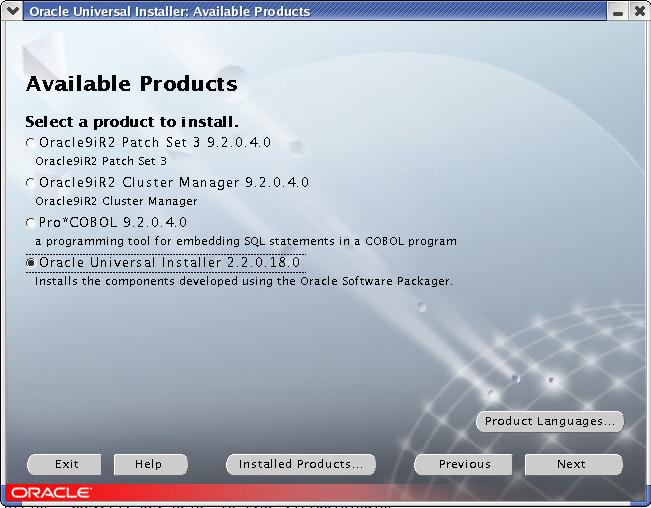
Task: Open the window menu icon in title bar
Action: click(x=12, y=11)
